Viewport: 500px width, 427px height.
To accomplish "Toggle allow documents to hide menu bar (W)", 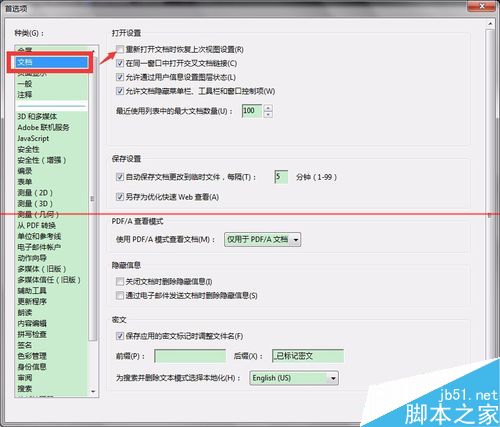I will coord(120,91).
